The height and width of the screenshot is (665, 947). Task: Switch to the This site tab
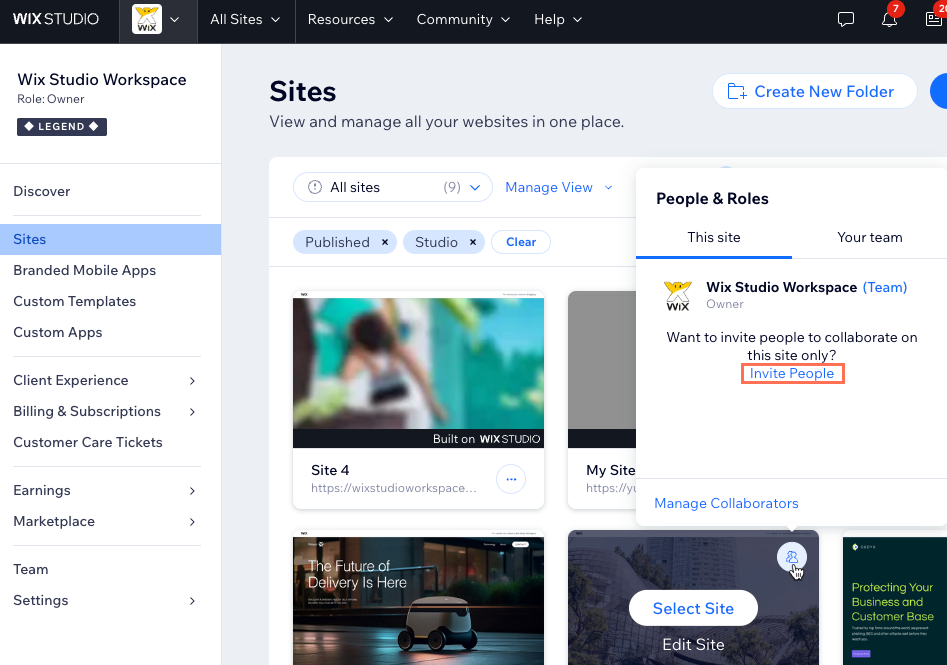pyautogui.click(x=714, y=237)
